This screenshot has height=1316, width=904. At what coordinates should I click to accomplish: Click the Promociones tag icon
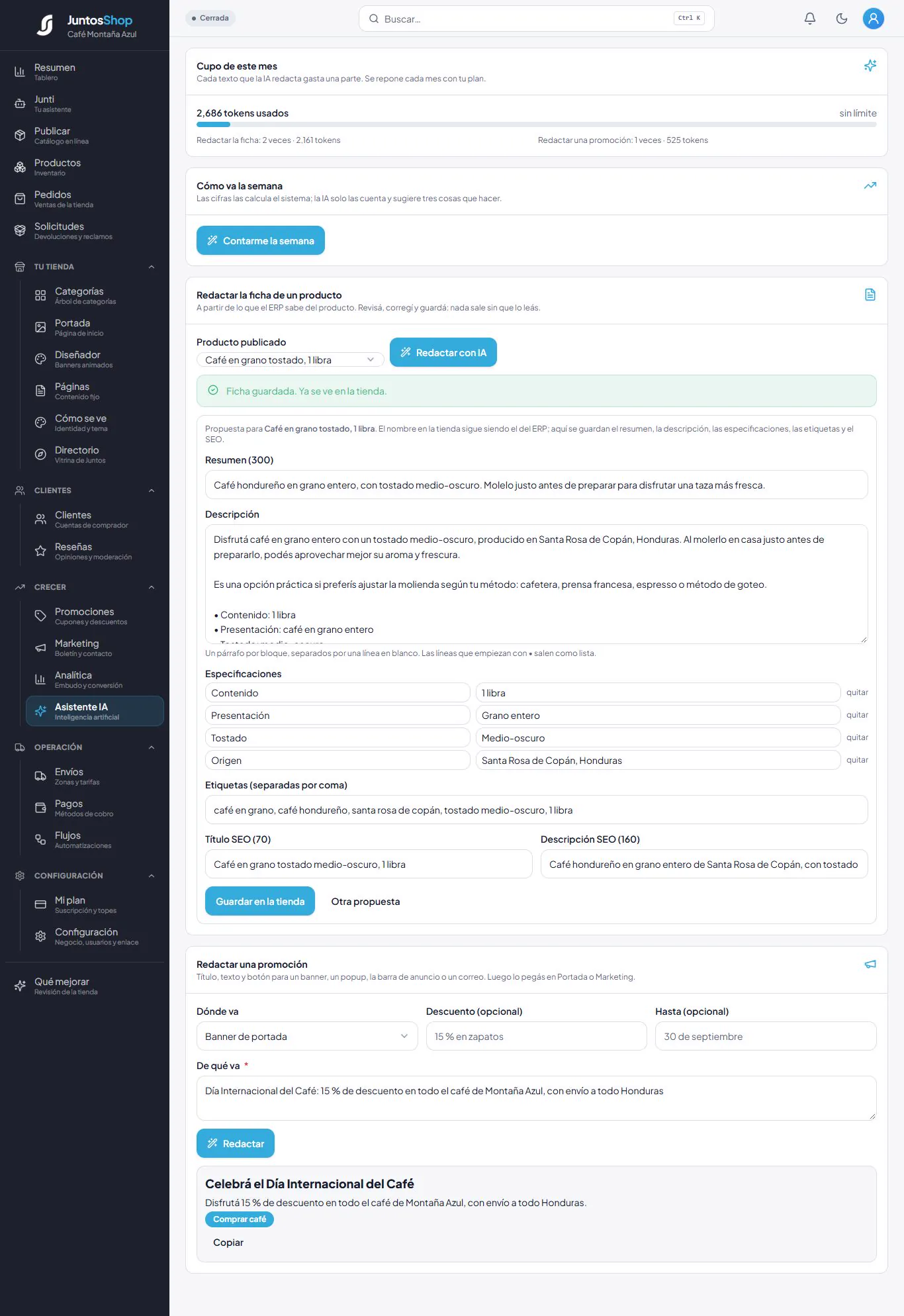pos(40,616)
